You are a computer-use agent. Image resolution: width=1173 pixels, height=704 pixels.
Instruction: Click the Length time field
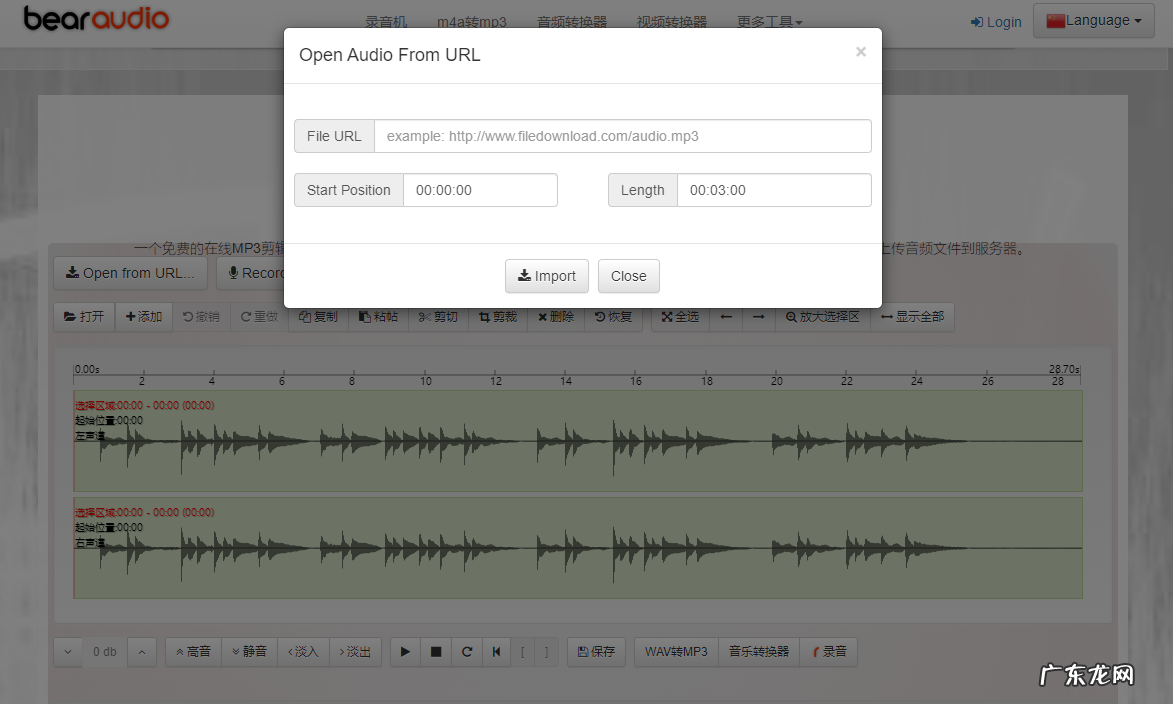[x=773, y=190]
